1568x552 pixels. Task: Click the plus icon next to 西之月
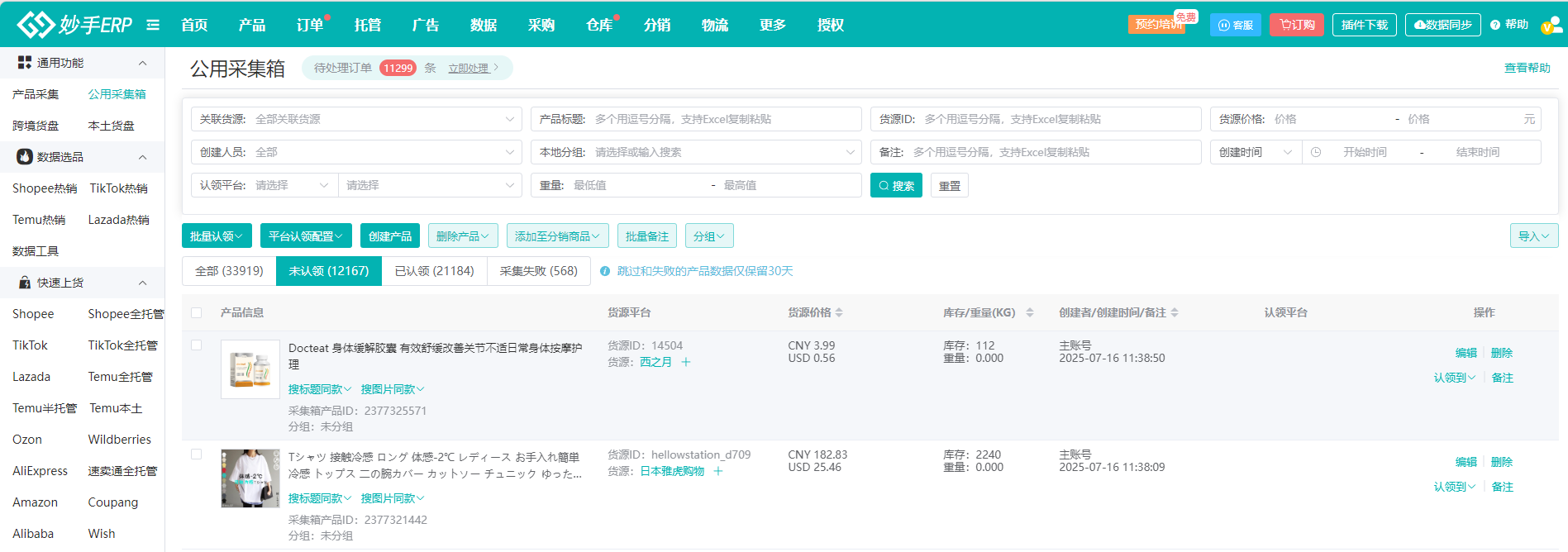(686, 362)
